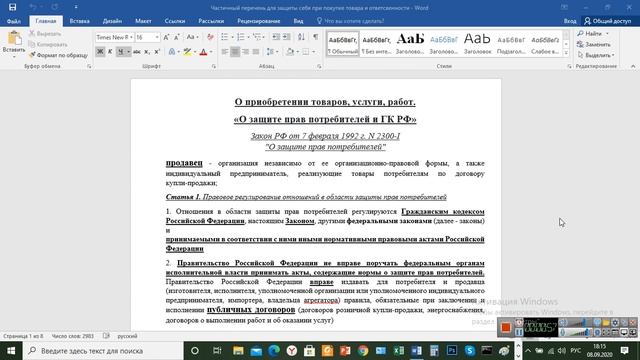
Task: Clear all formatting with the eraser icon
Action: click(x=210, y=37)
